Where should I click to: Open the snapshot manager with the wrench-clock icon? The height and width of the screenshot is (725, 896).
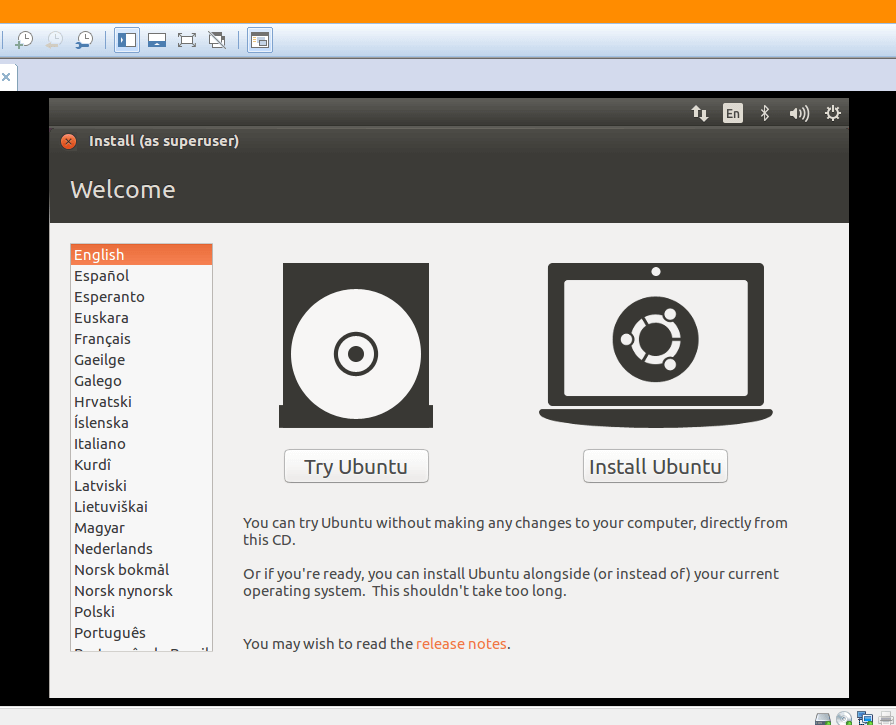pos(85,40)
